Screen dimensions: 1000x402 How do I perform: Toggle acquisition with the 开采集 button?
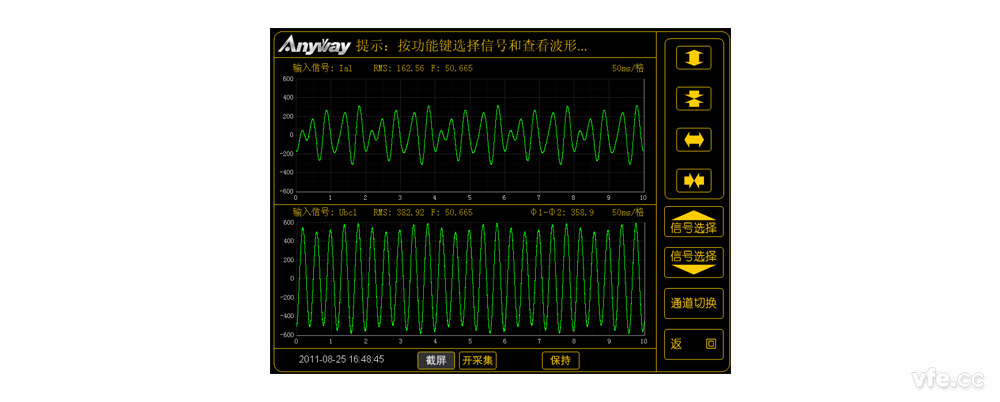click(477, 361)
